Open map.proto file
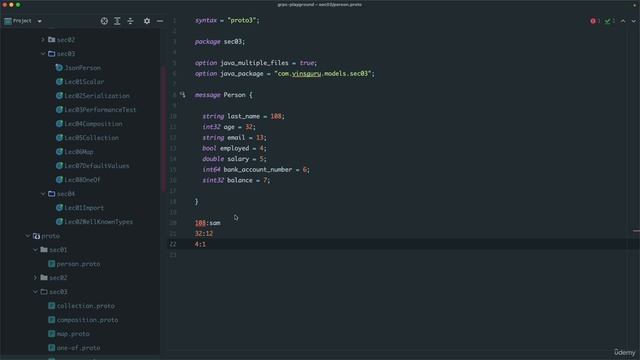 click(x=73, y=333)
